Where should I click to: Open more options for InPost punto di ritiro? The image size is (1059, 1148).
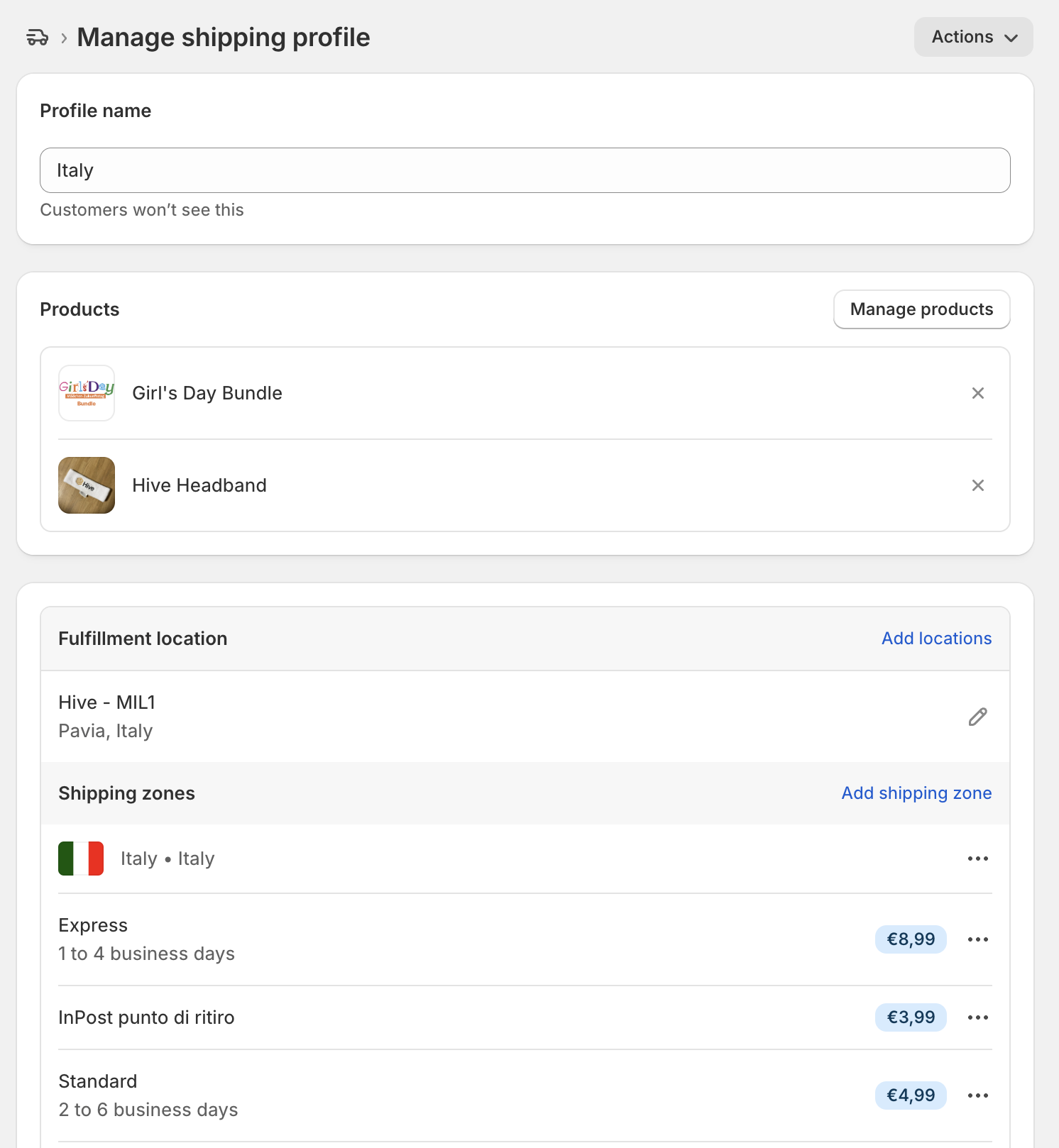point(977,1017)
